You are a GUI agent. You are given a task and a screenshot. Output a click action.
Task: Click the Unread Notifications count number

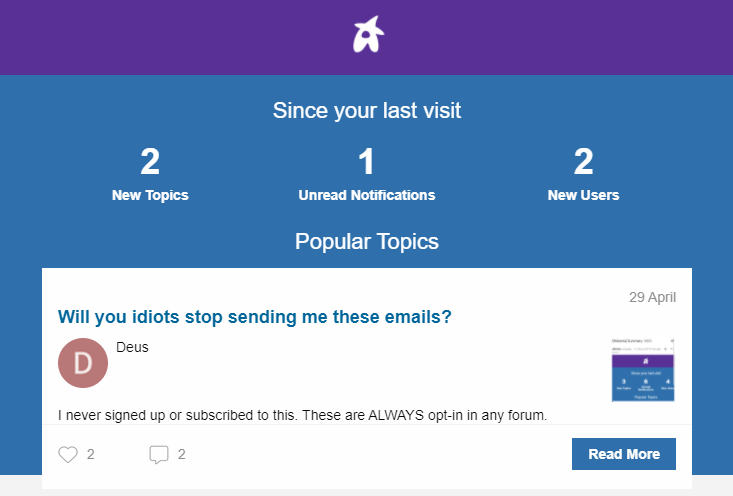point(366,162)
